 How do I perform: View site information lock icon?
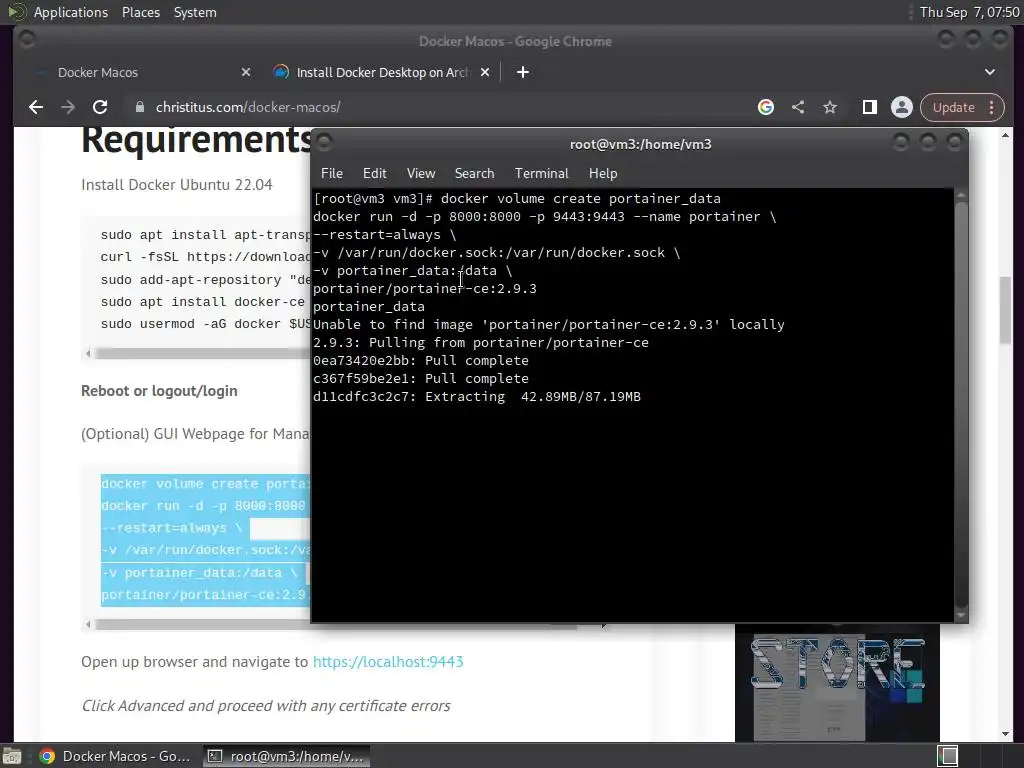pyautogui.click(x=139, y=107)
